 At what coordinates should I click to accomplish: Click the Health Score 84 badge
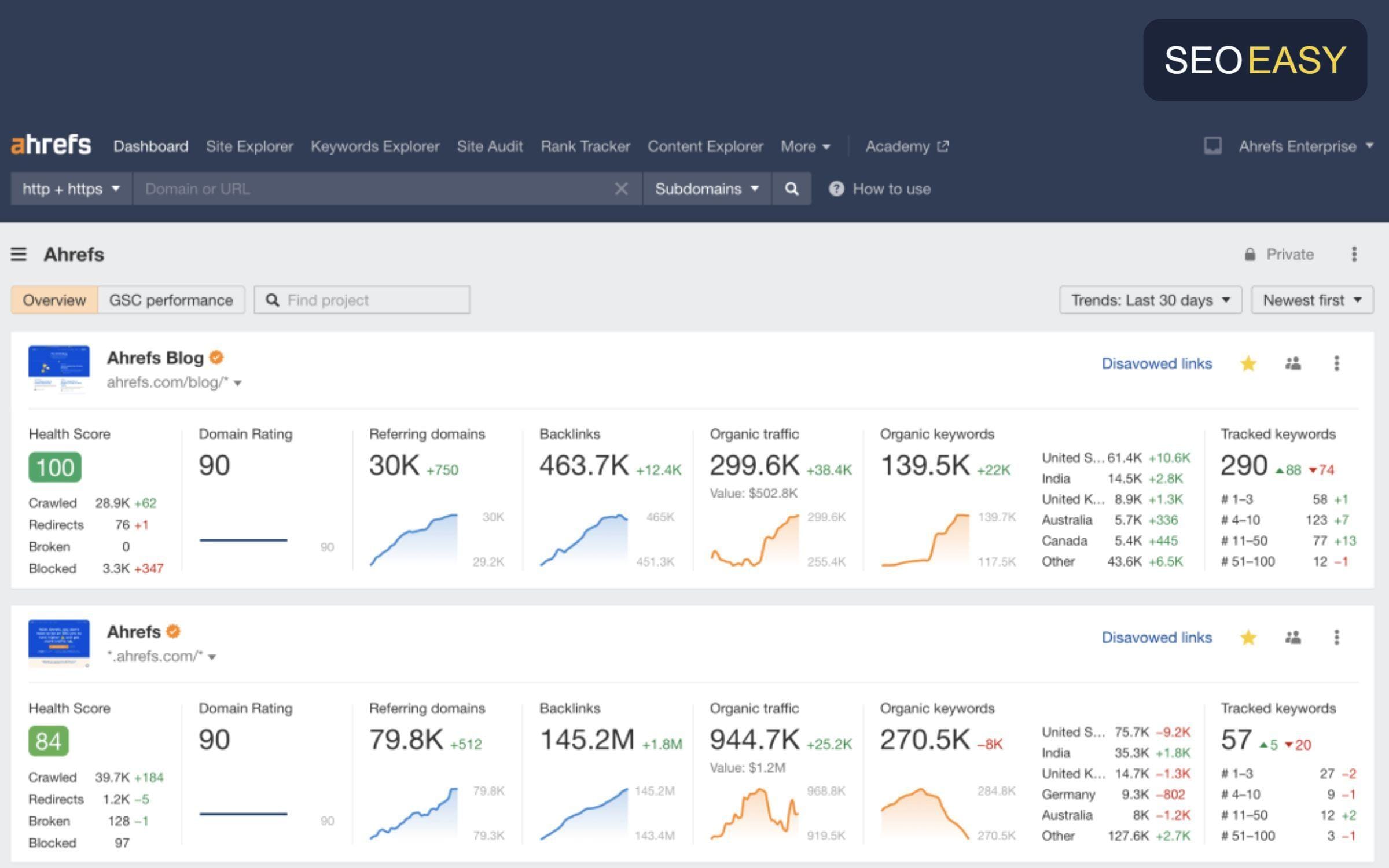49,741
